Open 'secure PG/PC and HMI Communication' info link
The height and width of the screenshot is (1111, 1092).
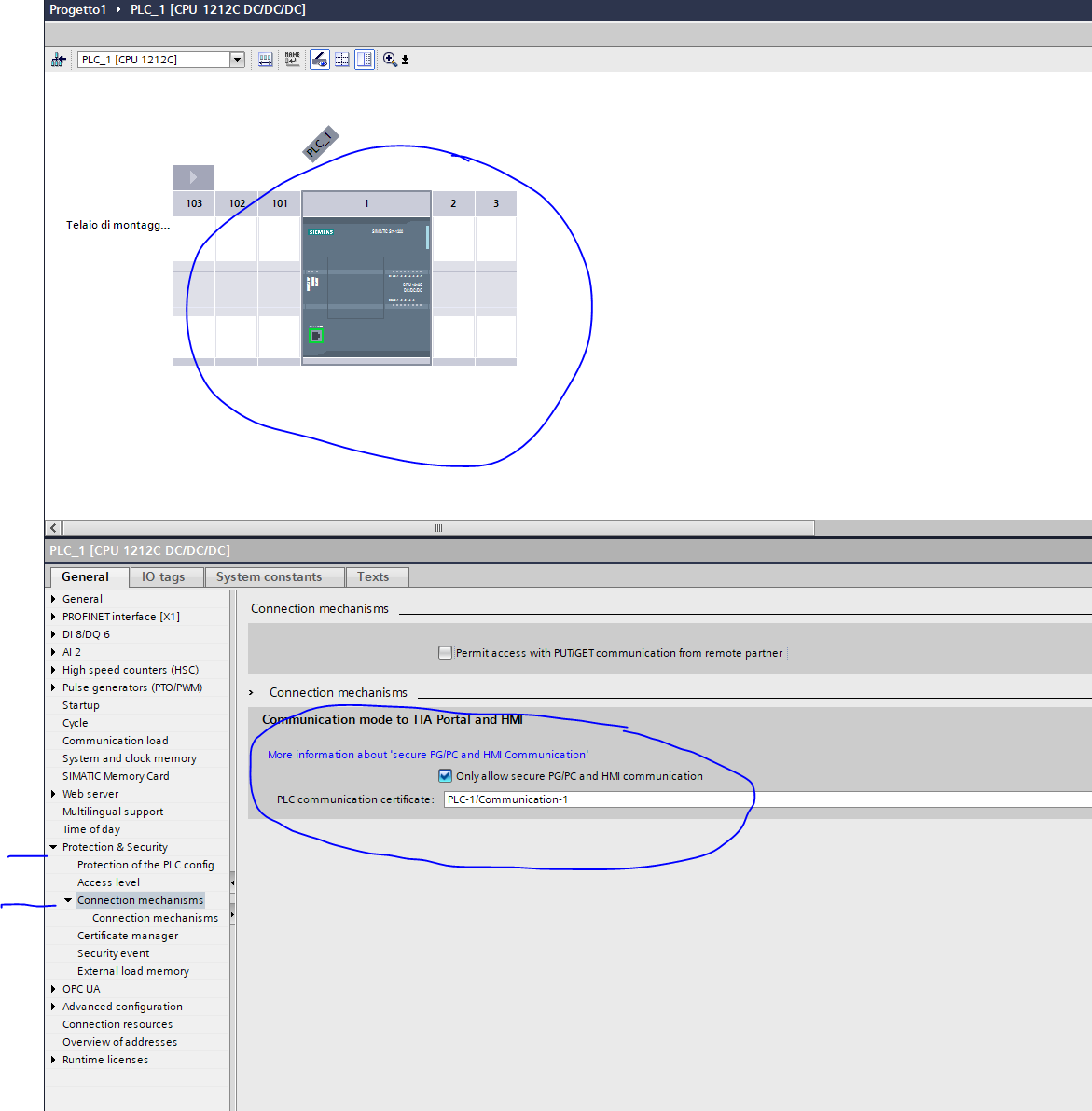[427, 755]
